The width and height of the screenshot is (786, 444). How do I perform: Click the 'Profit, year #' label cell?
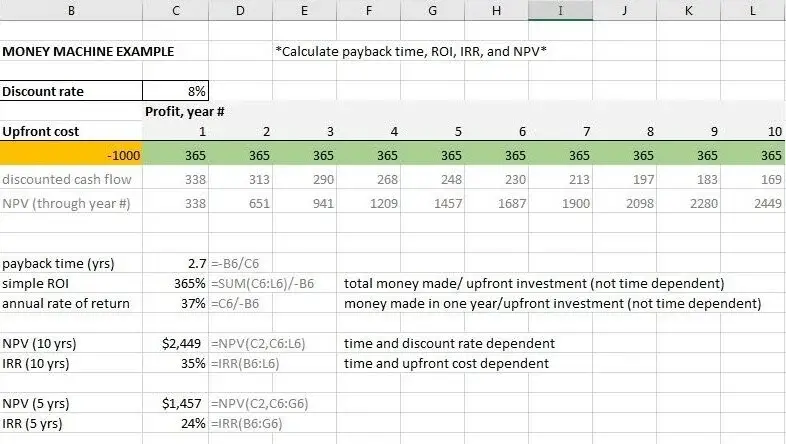184,111
